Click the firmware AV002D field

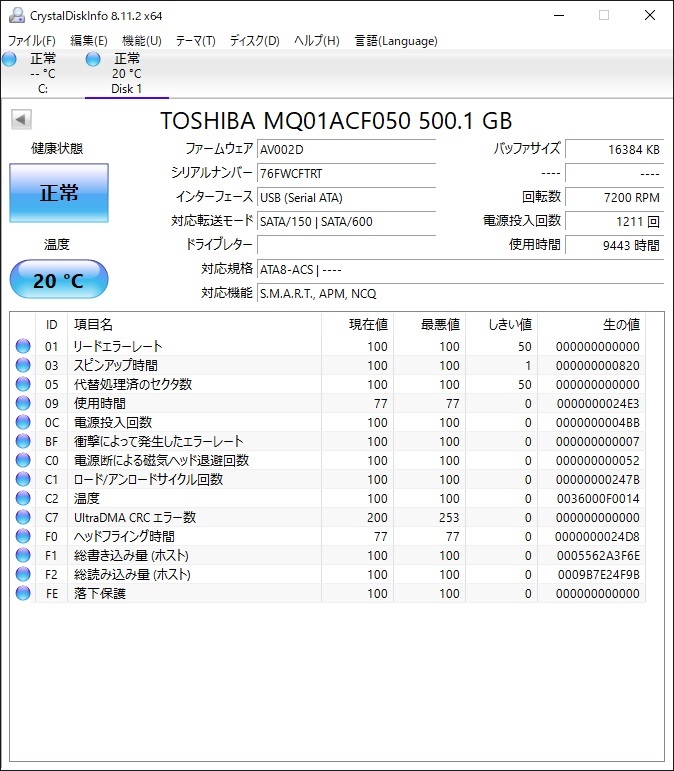point(346,149)
